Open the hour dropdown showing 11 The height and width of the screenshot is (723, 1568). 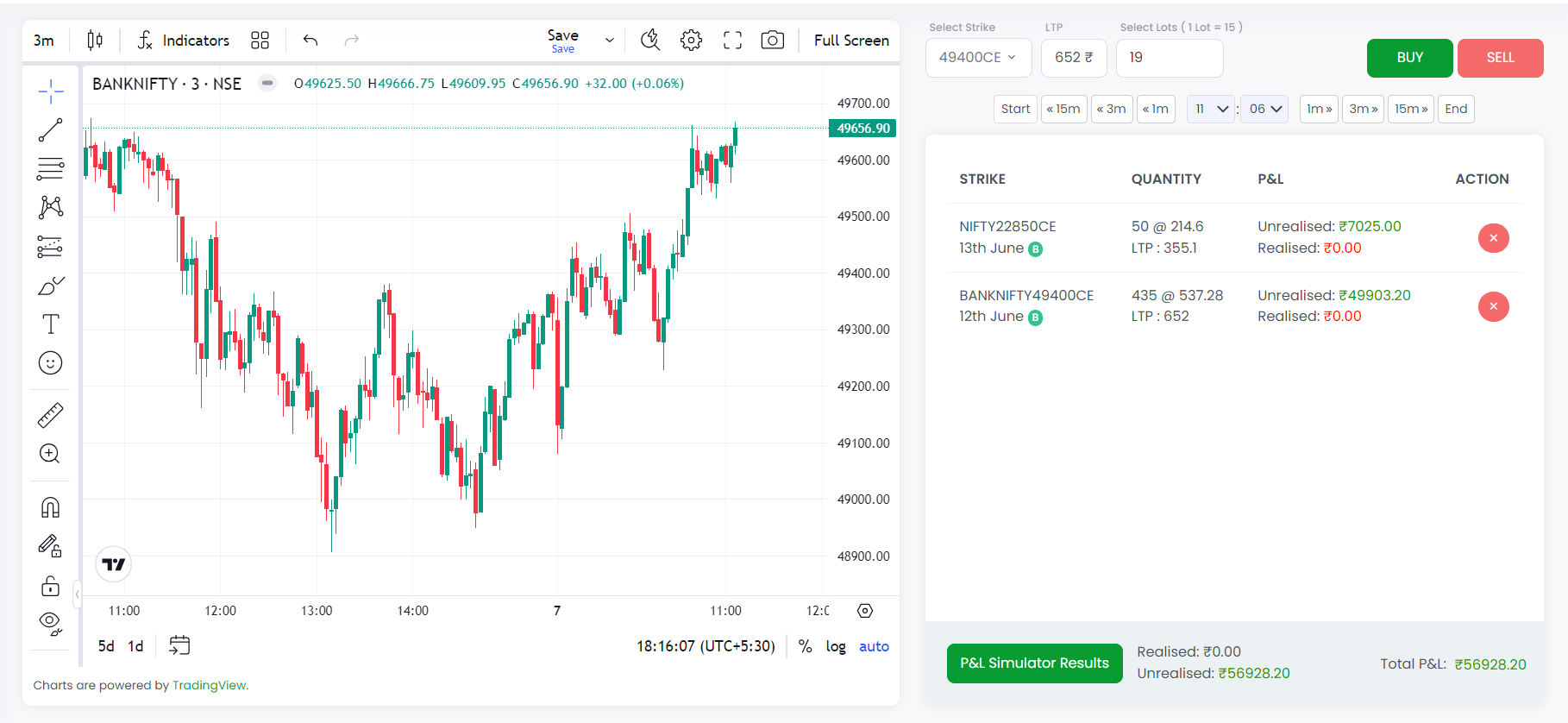[1211, 109]
